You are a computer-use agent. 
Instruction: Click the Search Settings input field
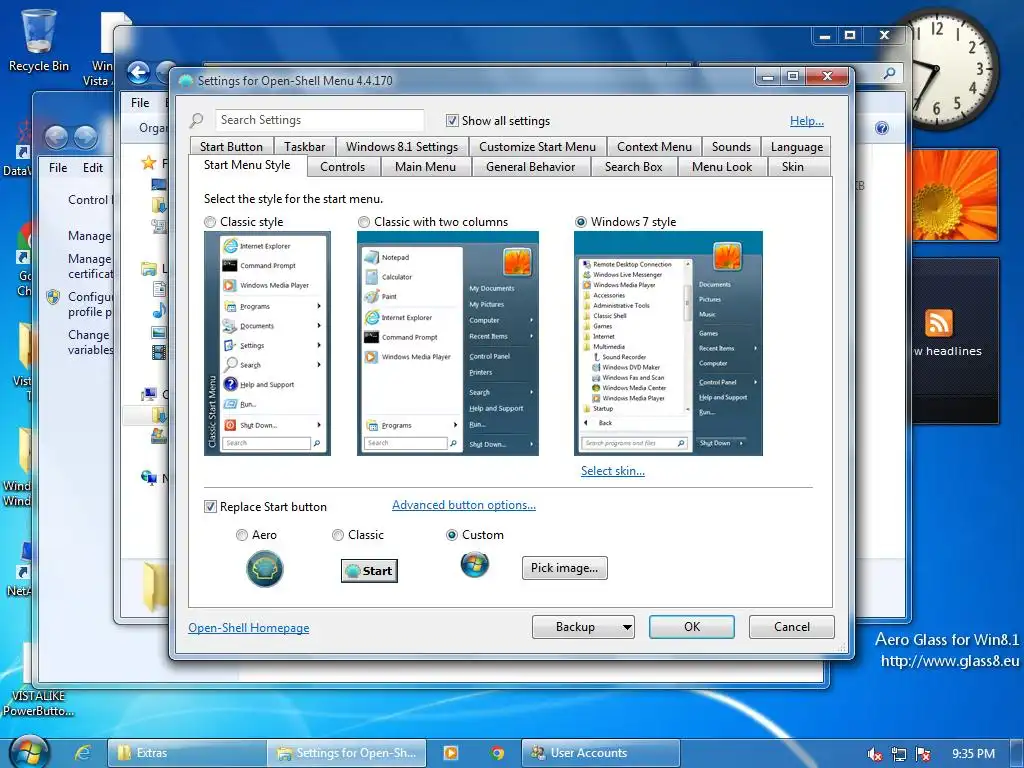point(319,120)
